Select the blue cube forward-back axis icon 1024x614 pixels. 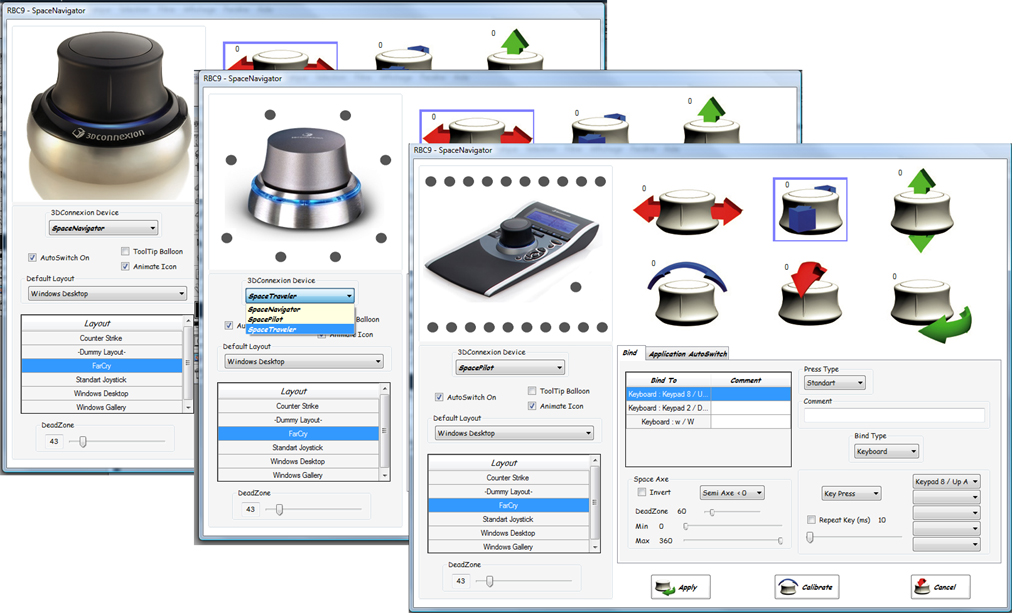(810, 210)
